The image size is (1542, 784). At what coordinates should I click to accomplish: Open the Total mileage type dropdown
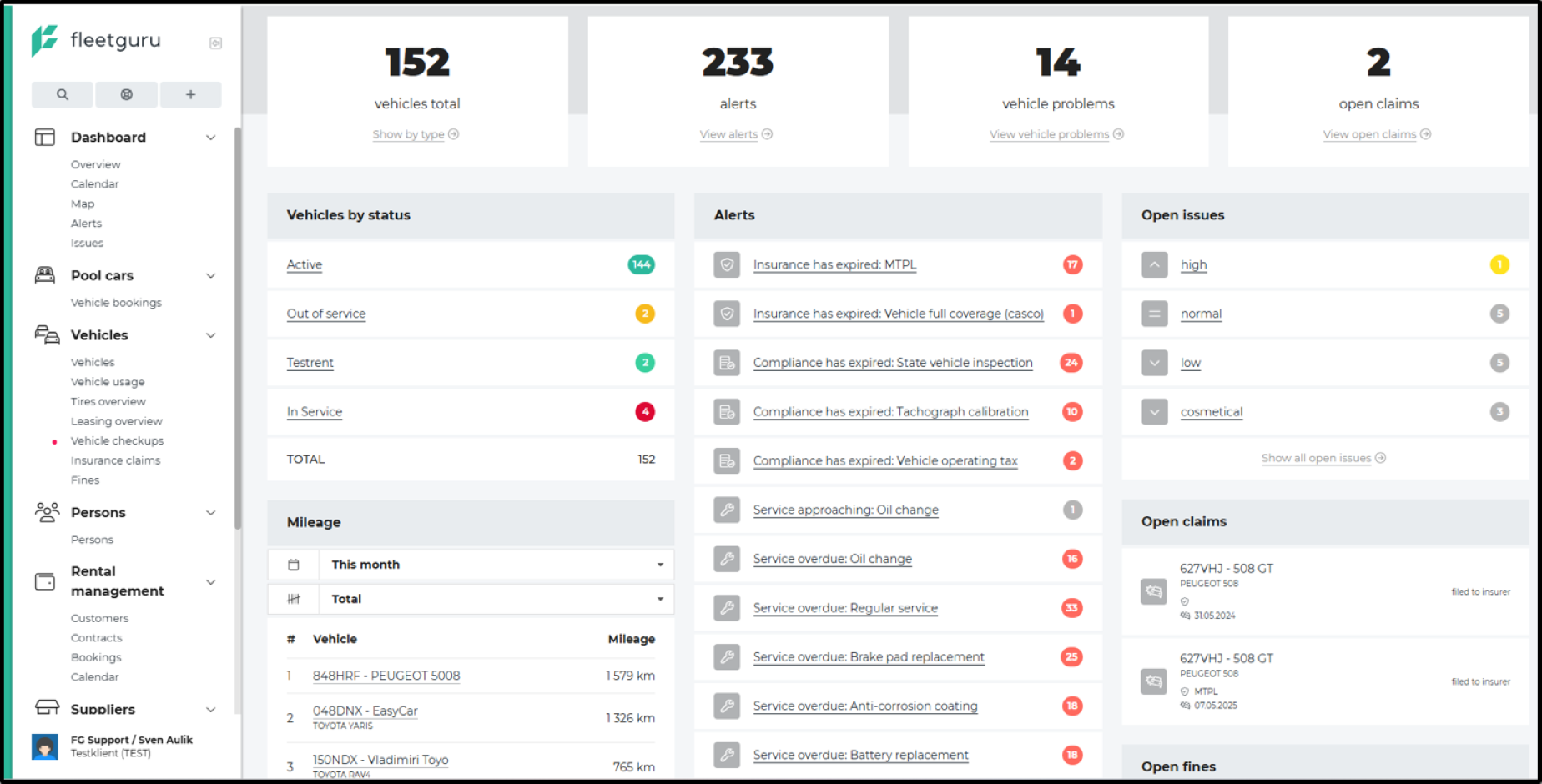(x=496, y=599)
